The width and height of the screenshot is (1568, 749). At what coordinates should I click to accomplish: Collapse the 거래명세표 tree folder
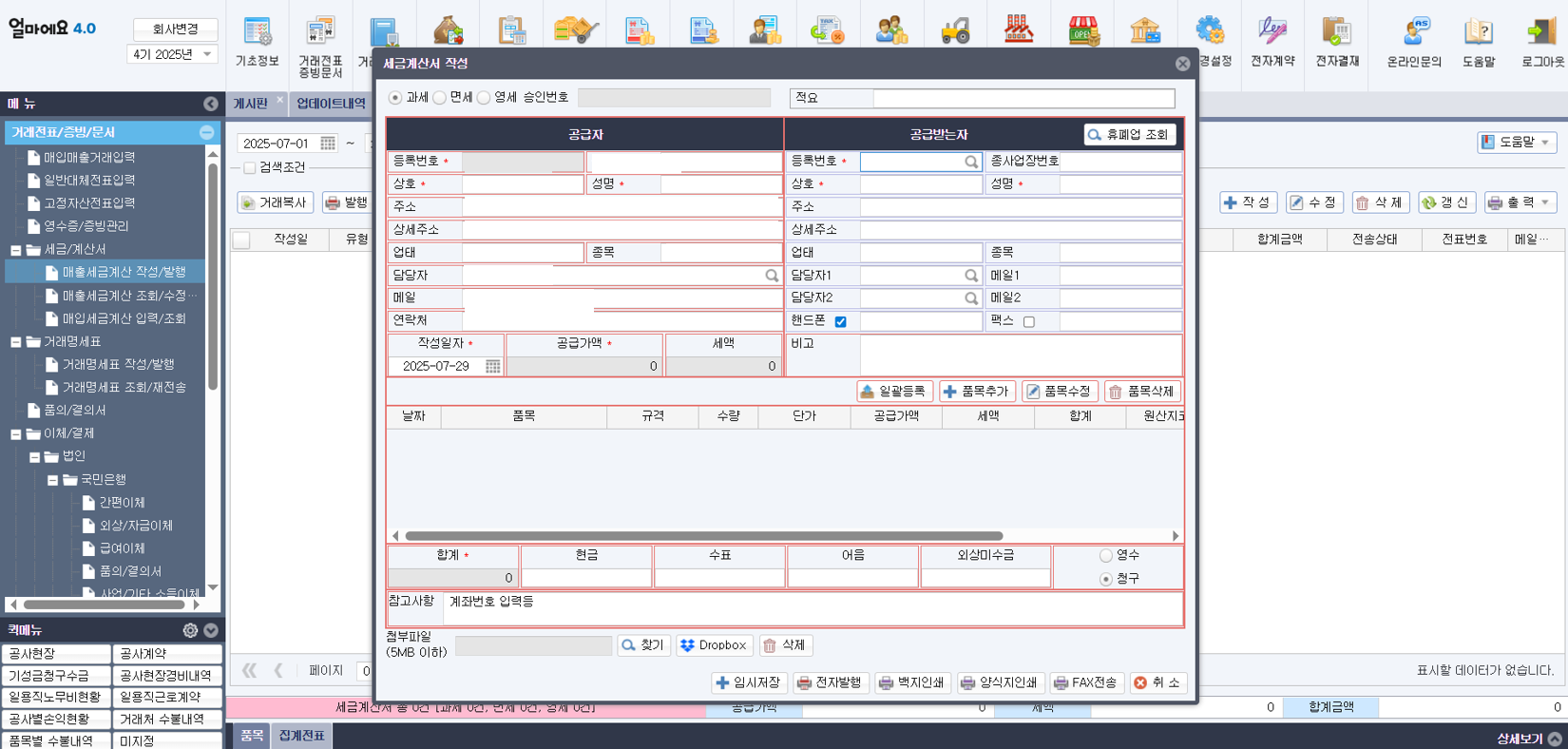tap(16, 342)
